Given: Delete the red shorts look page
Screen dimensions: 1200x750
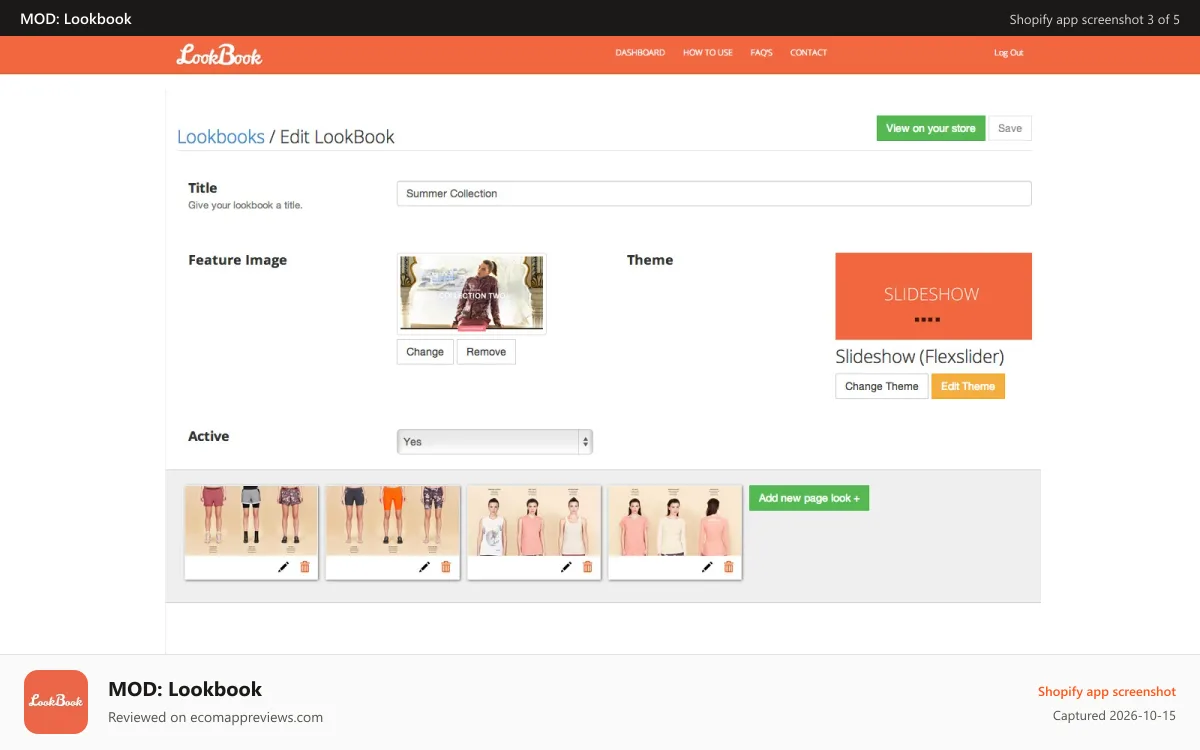Looking at the screenshot, I should [305, 567].
